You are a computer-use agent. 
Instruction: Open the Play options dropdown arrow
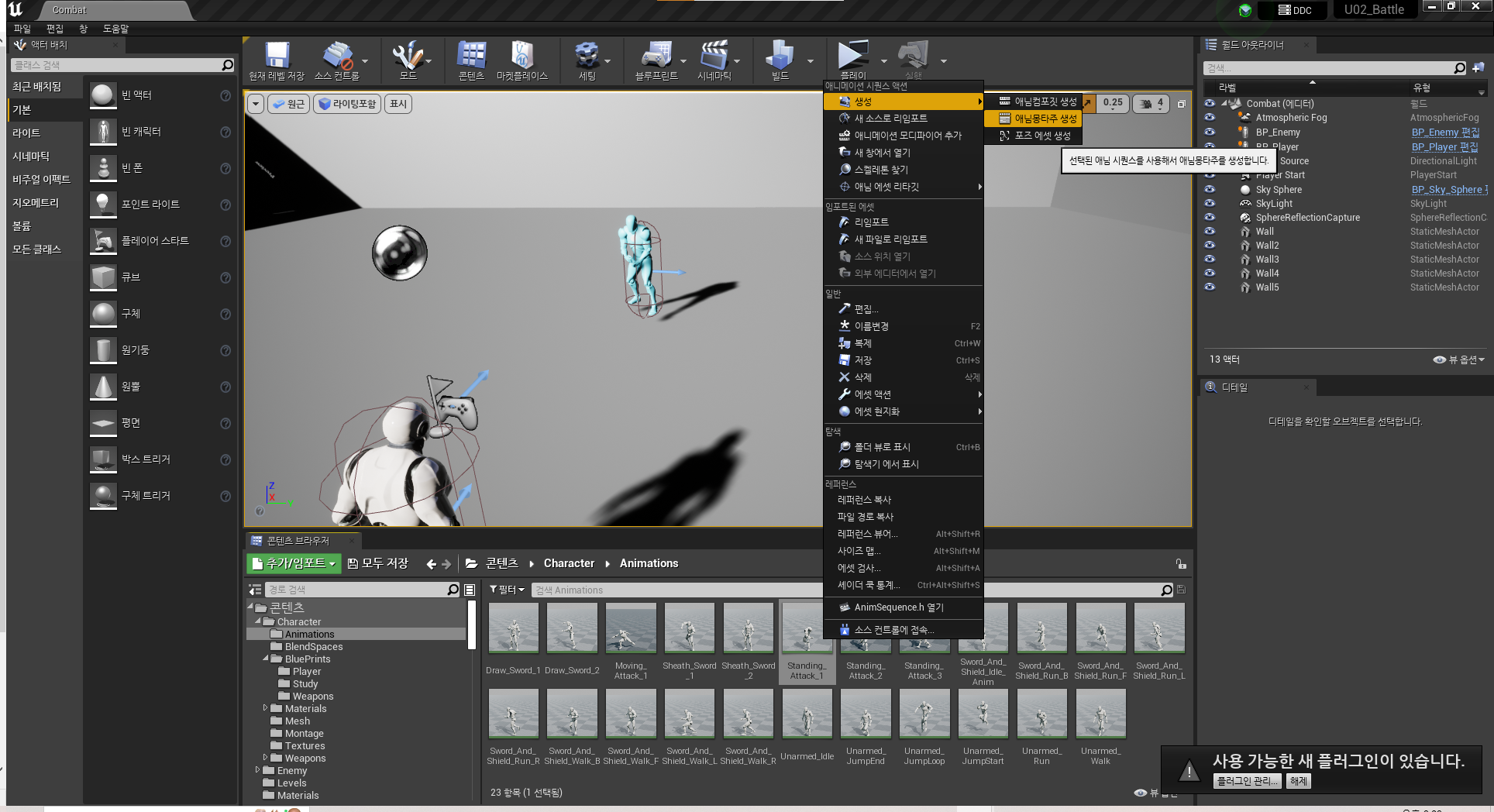coord(884,61)
